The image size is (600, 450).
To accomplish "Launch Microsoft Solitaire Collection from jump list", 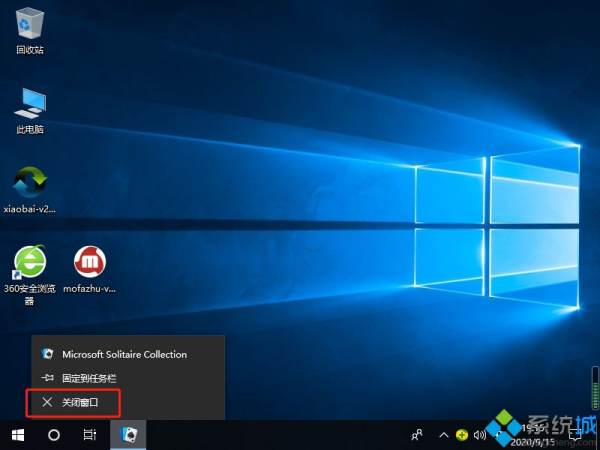I will pos(124,354).
